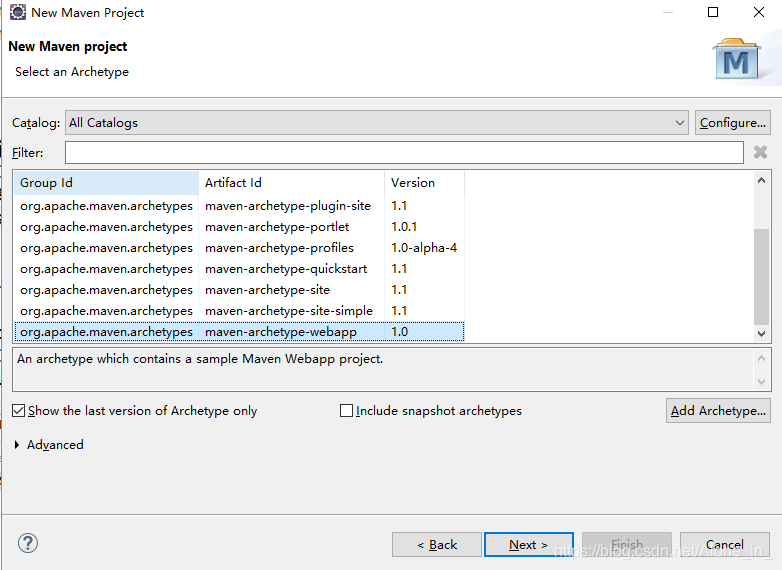Select the maven-archetype-site row
Image resolution: width=782 pixels, height=570 pixels.
pos(239,289)
